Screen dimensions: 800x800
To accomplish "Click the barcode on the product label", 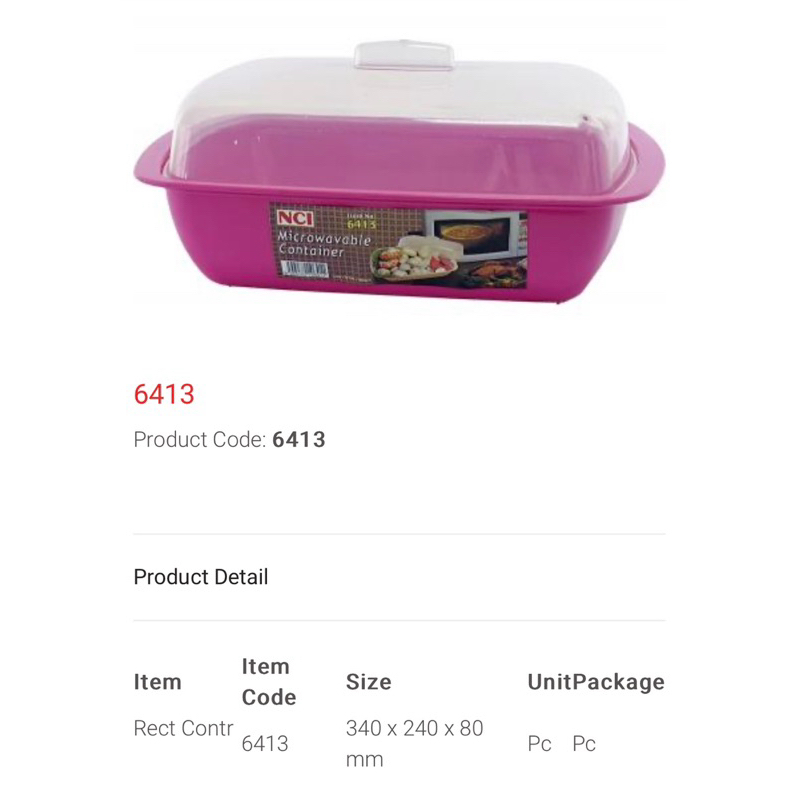I will tap(305, 269).
